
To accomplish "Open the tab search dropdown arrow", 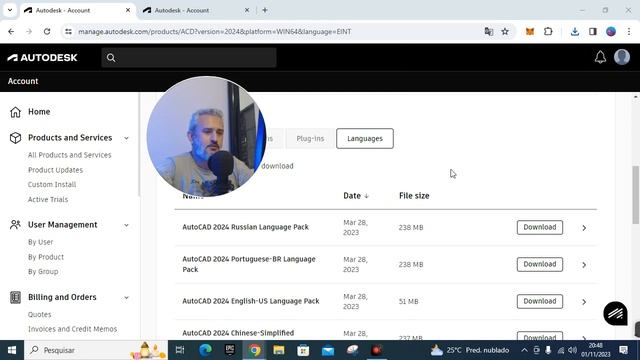I will tap(10, 10).
